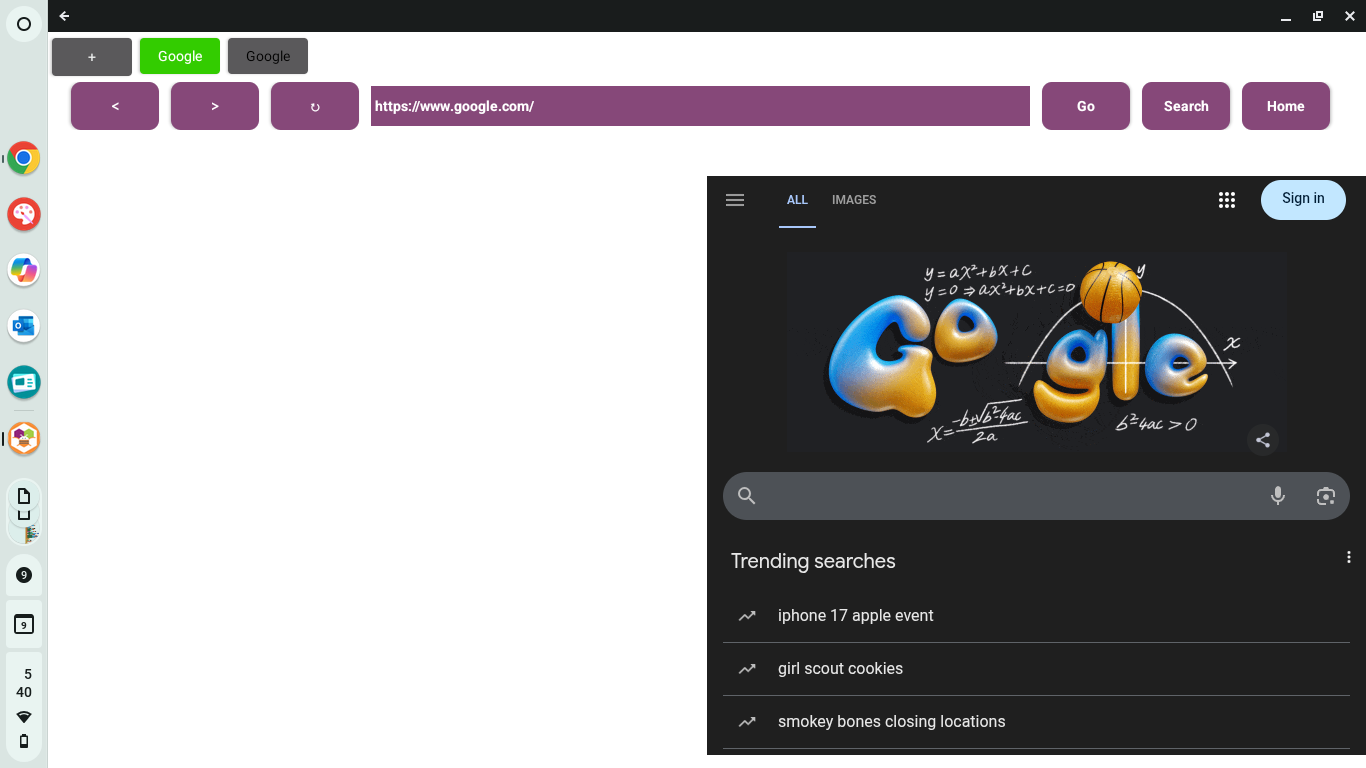Select trending search "iphone 17 apple event"
Screen dimensions: 1366x768
coord(856,616)
